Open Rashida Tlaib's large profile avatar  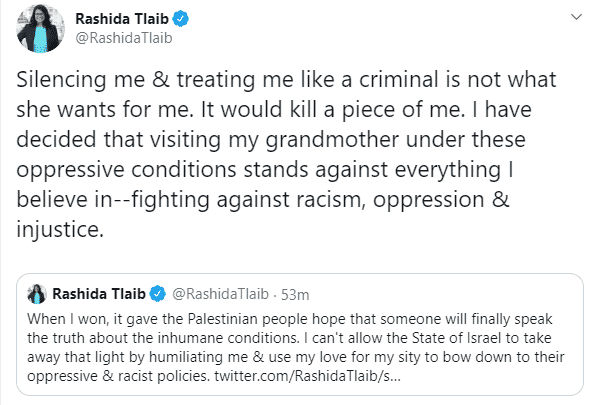pyautogui.click(x=40, y=28)
